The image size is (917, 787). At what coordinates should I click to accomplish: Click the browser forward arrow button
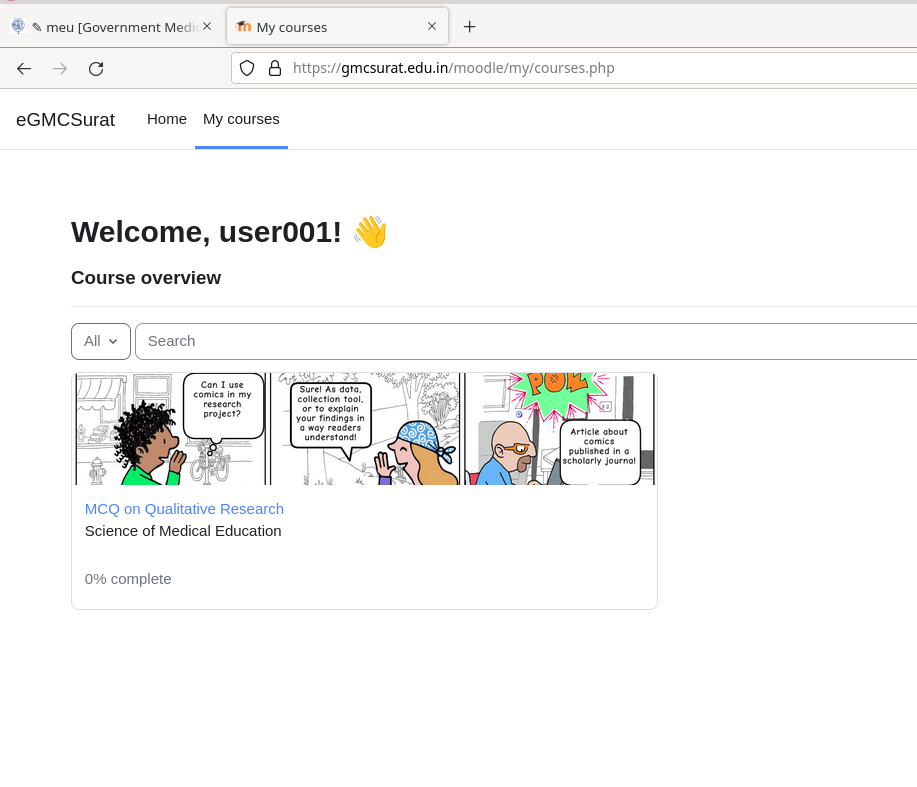(60, 68)
